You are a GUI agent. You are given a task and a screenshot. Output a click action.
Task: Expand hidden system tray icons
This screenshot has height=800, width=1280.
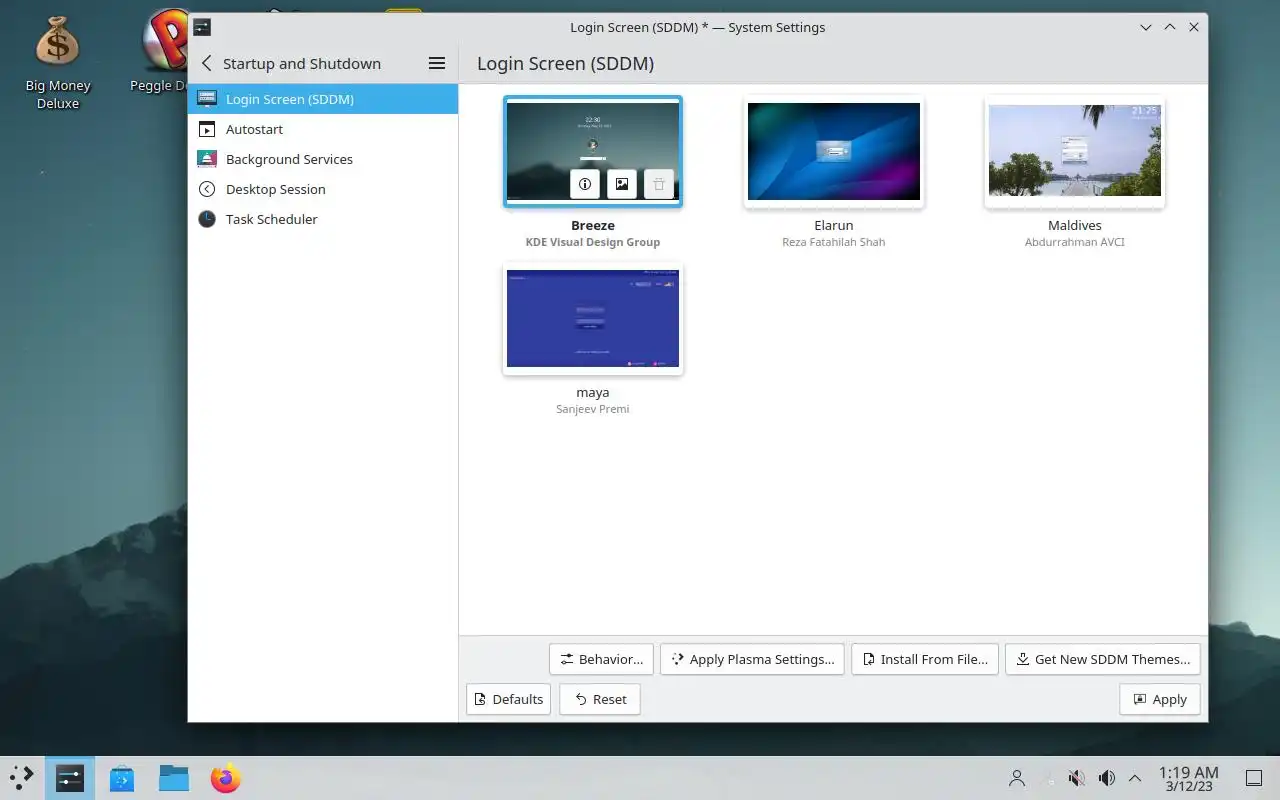pos(1135,778)
